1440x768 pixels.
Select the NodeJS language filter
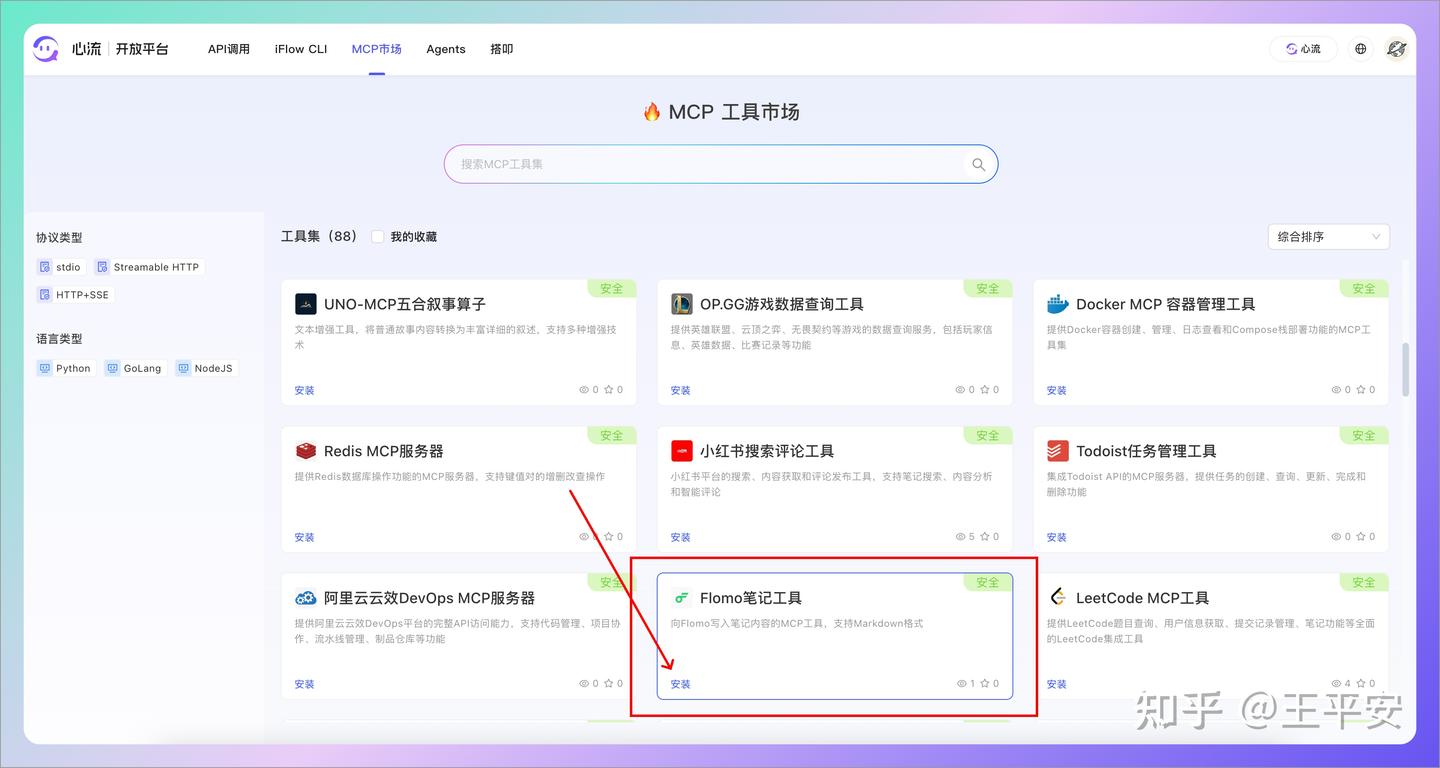pos(205,367)
